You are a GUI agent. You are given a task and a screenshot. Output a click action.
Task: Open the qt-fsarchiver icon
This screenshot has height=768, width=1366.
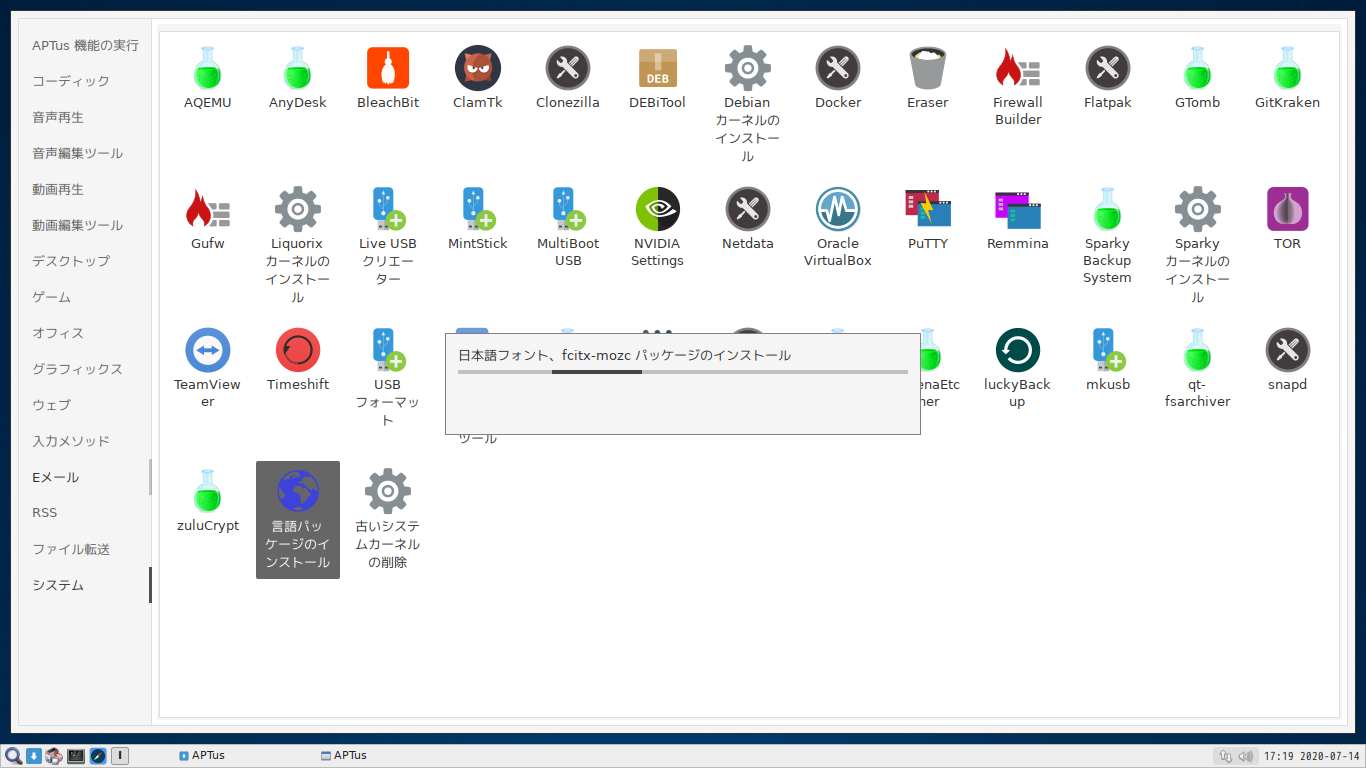pos(1198,350)
